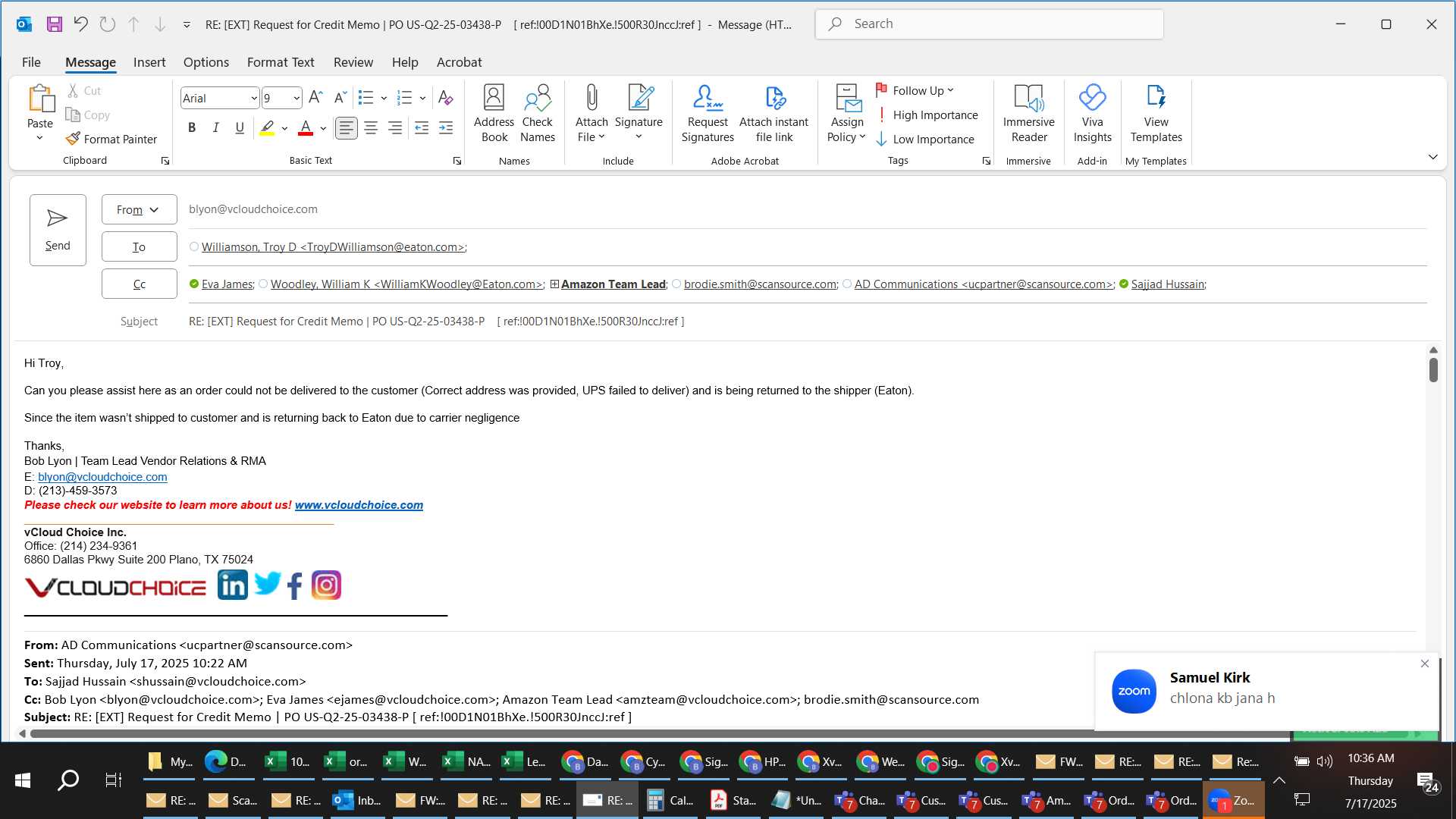Open Windows Start menu
1456x819 pixels.
pyautogui.click(x=23, y=780)
